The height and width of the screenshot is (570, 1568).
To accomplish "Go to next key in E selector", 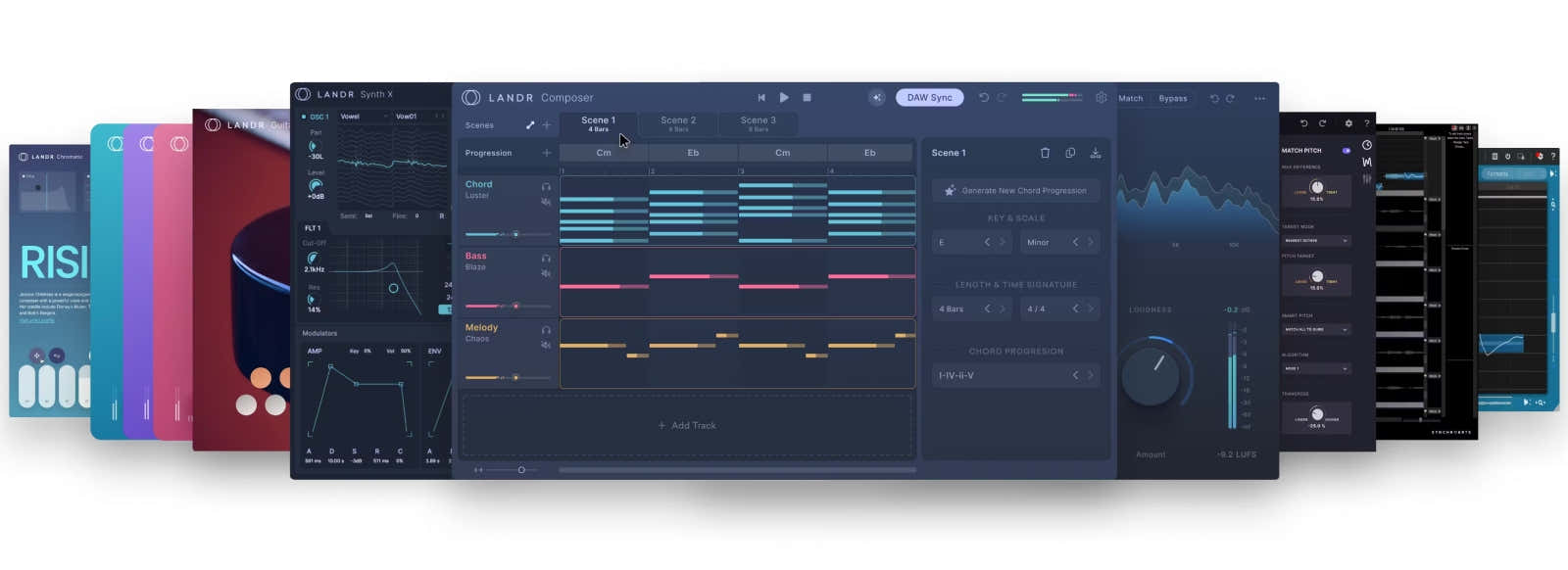I will point(1002,242).
